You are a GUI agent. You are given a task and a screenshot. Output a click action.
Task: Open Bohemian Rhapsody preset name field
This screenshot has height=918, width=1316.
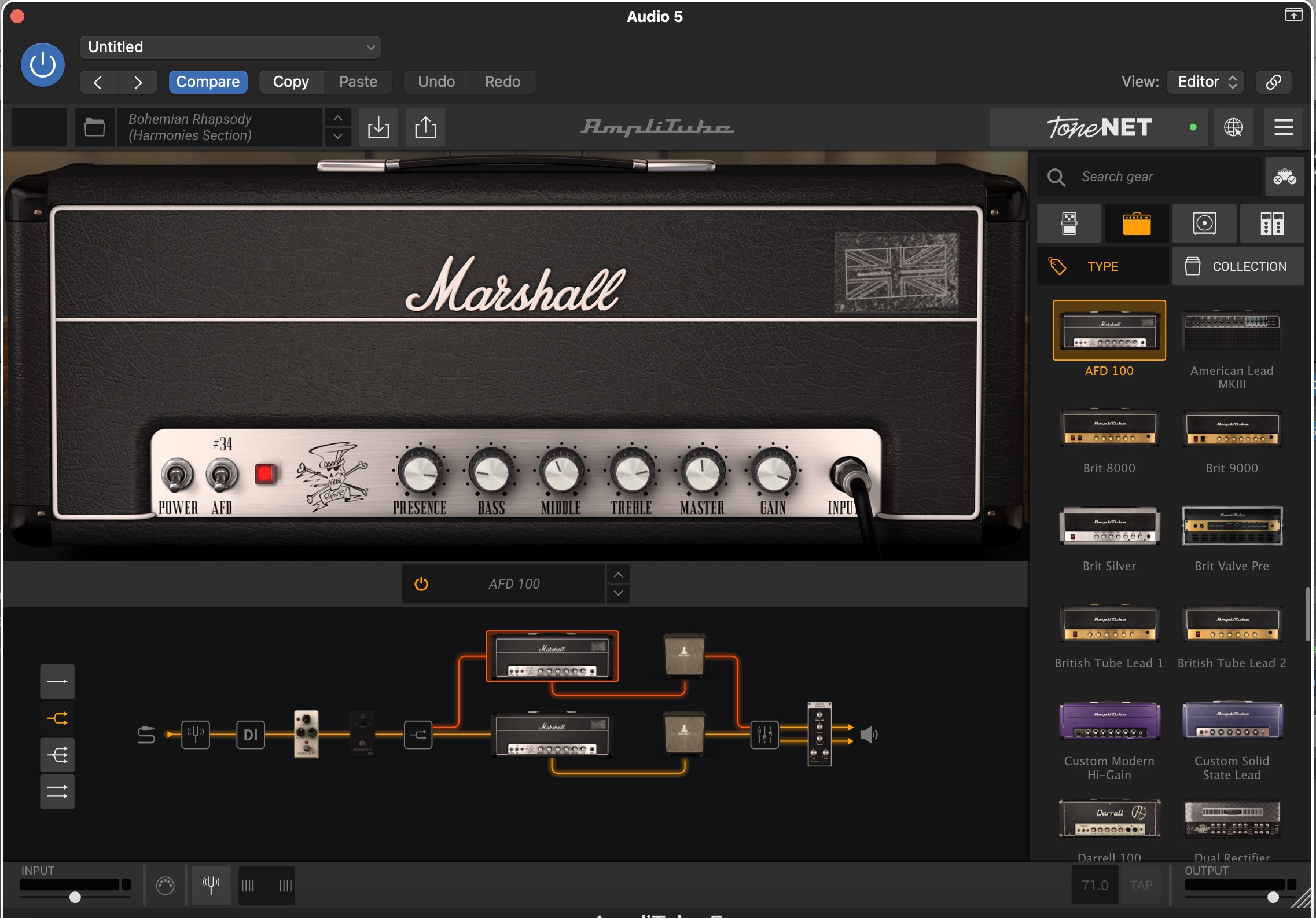[220, 127]
